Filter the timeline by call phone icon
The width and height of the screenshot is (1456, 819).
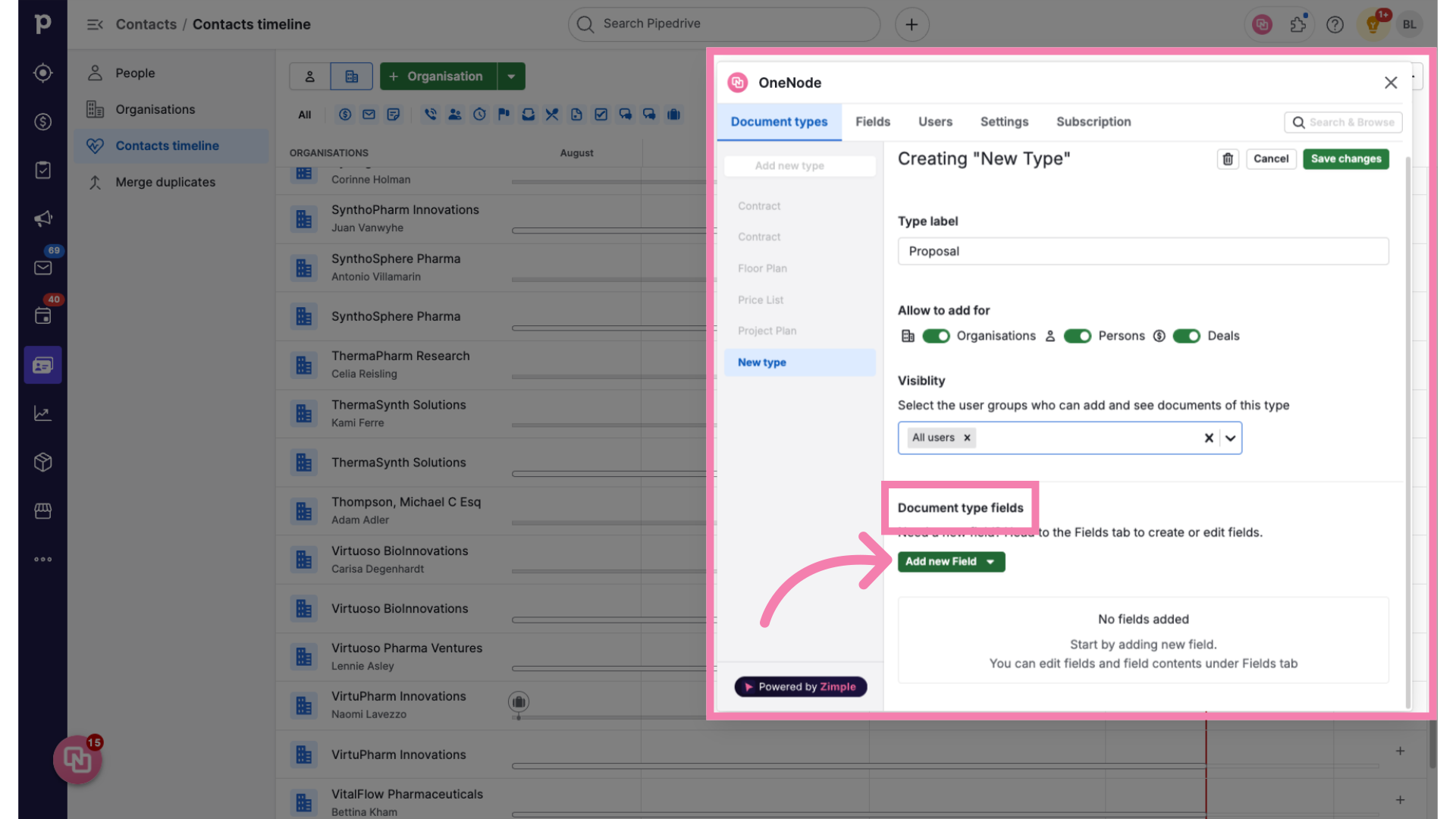tap(430, 115)
